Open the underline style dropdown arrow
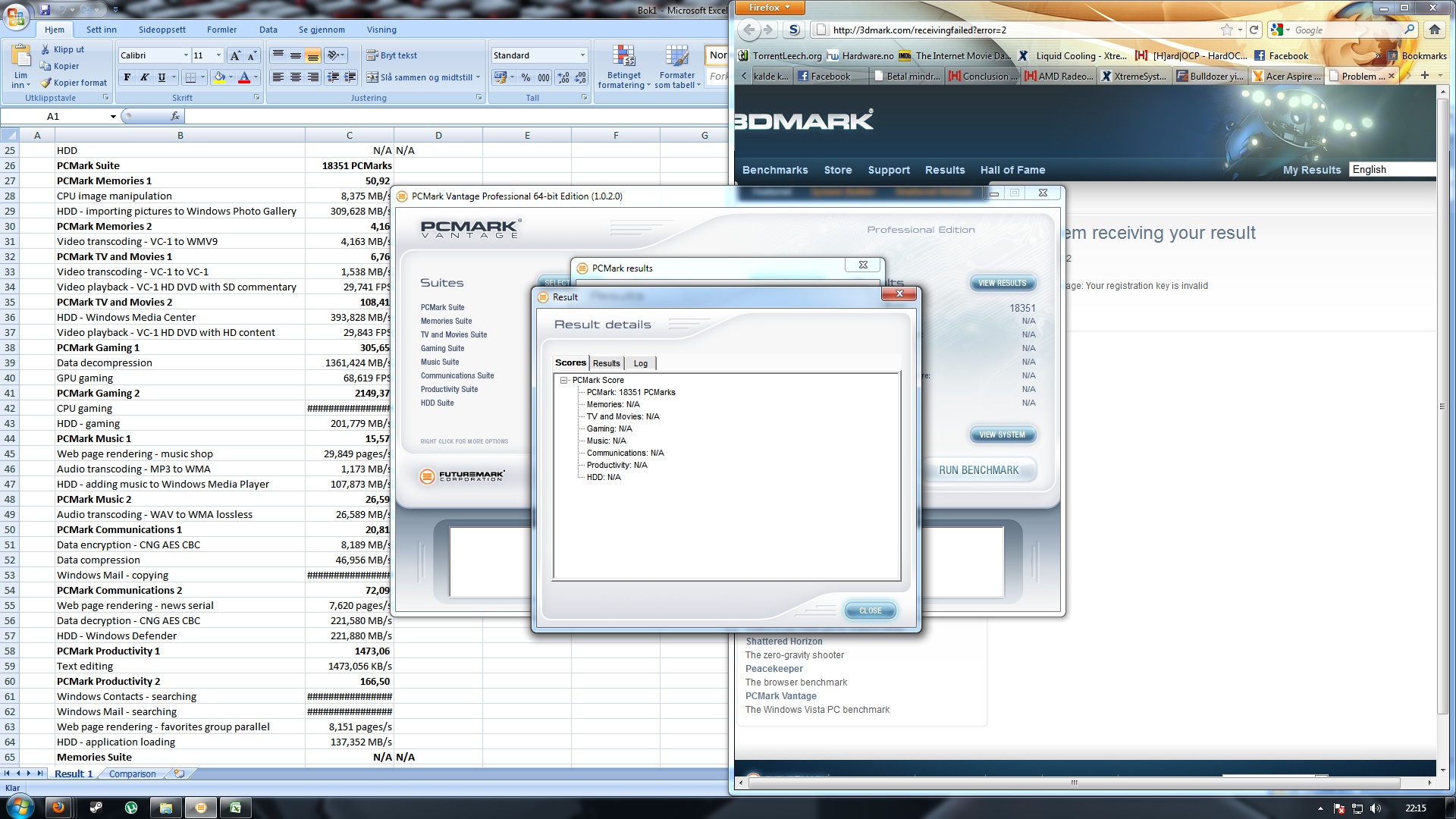1456x819 pixels. point(174,77)
